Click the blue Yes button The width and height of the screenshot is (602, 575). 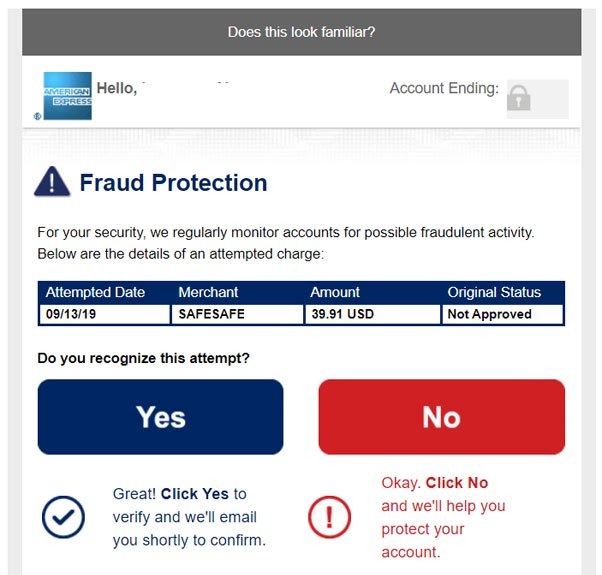pyautogui.click(x=160, y=417)
